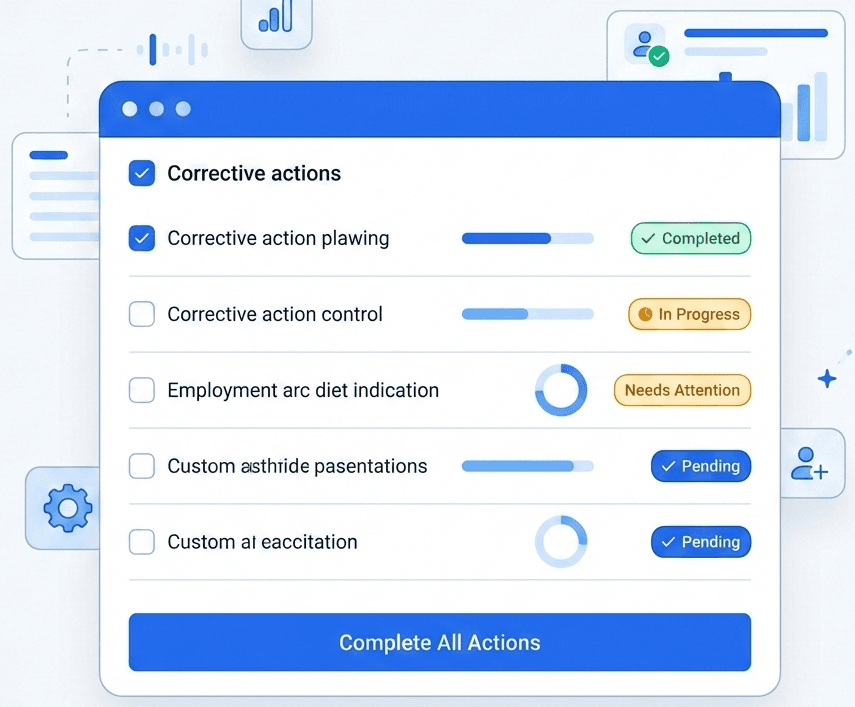Click the add user icon
Viewport: 855px width, 707px height.
[x=809, y=463]
